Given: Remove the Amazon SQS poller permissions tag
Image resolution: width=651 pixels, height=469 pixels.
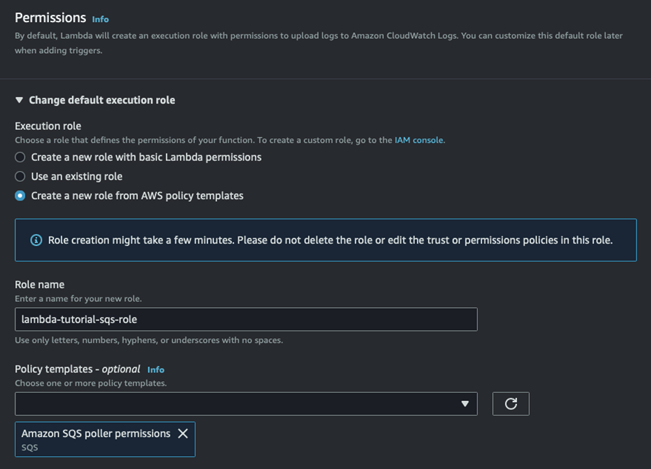Looking at the screenshot, I should coord(183,434).
